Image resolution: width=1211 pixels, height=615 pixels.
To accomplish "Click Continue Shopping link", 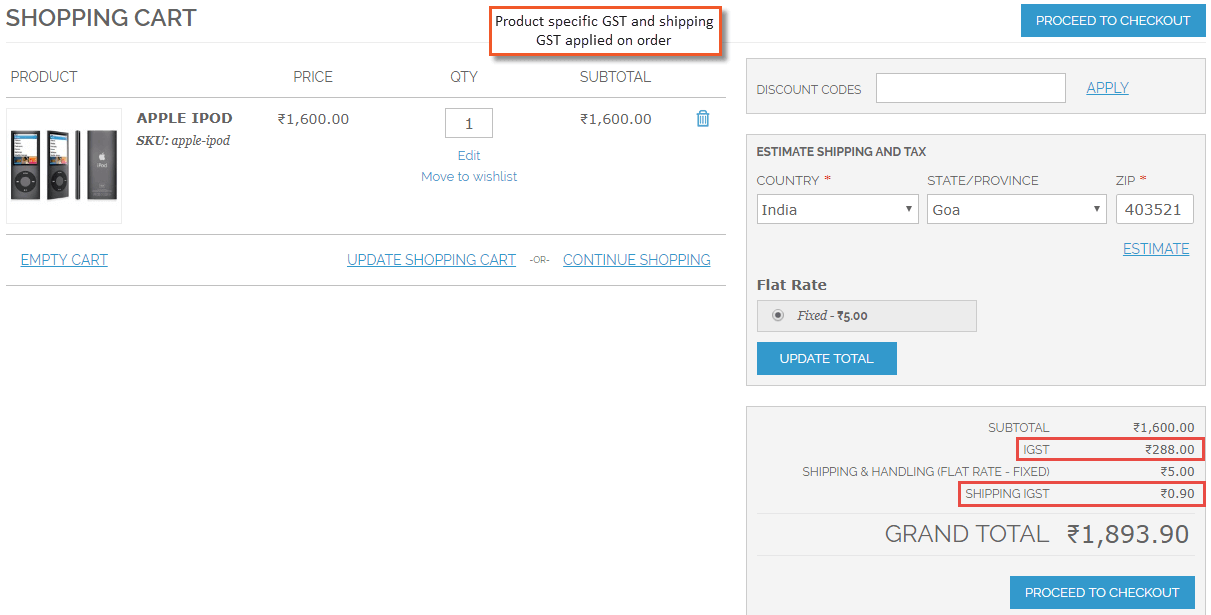I will click(x=637, y=260).
